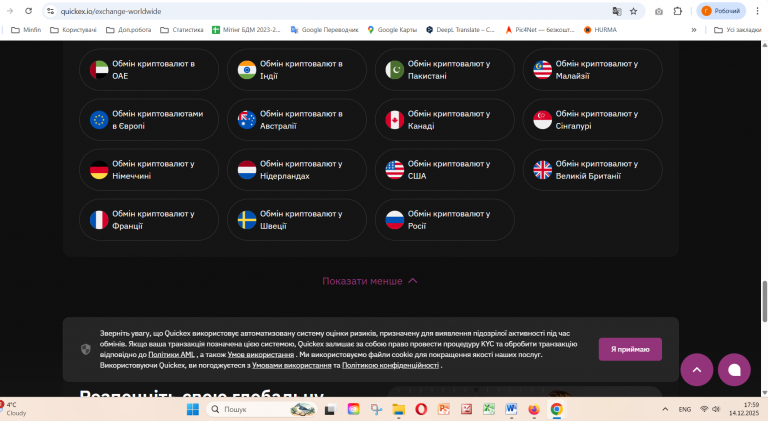The image size is (768, 421).
Task: Click the taskbar Пошук search box
Action: tap(262, 409)
